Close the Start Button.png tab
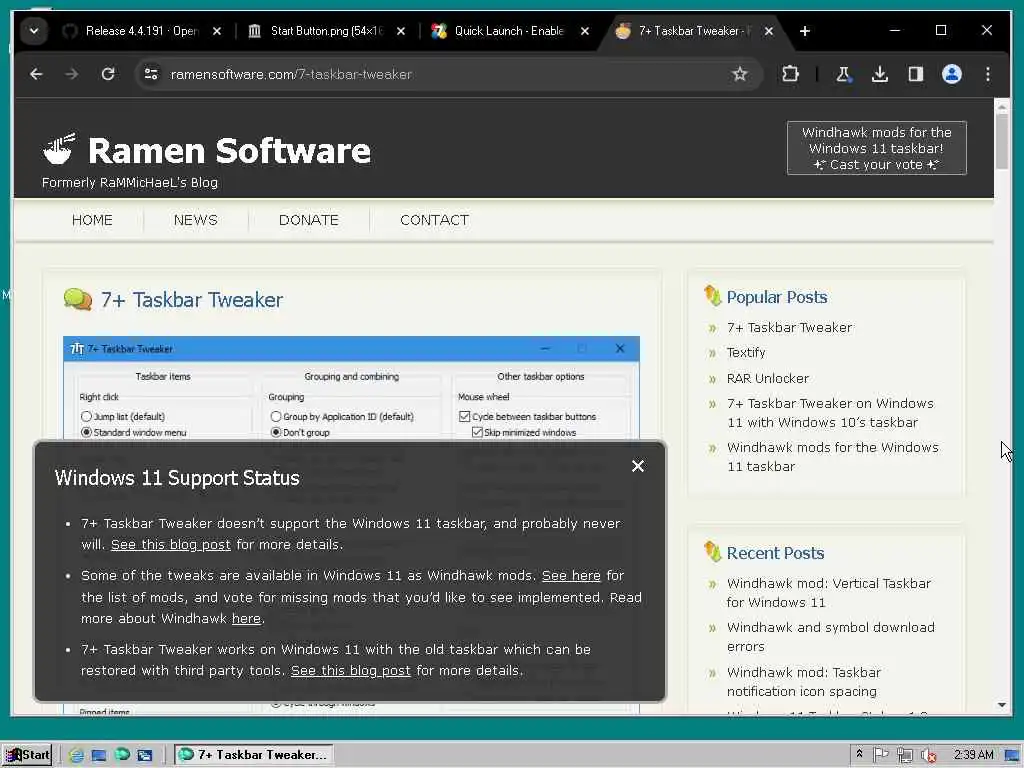The image size is (1024, 768). [401, 31]
